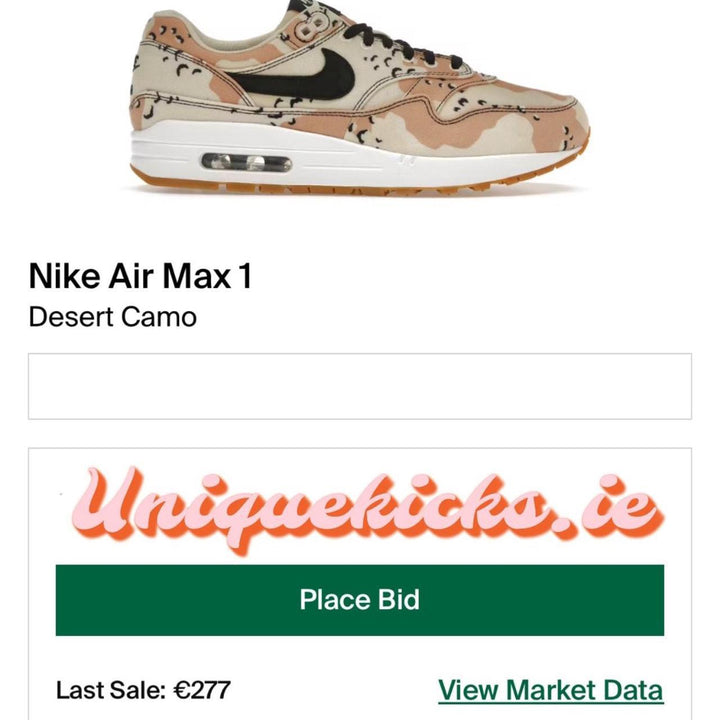Open the Desert Camo sneaker product image
This screenshot has height=720, width=720.
pos(360,98)
